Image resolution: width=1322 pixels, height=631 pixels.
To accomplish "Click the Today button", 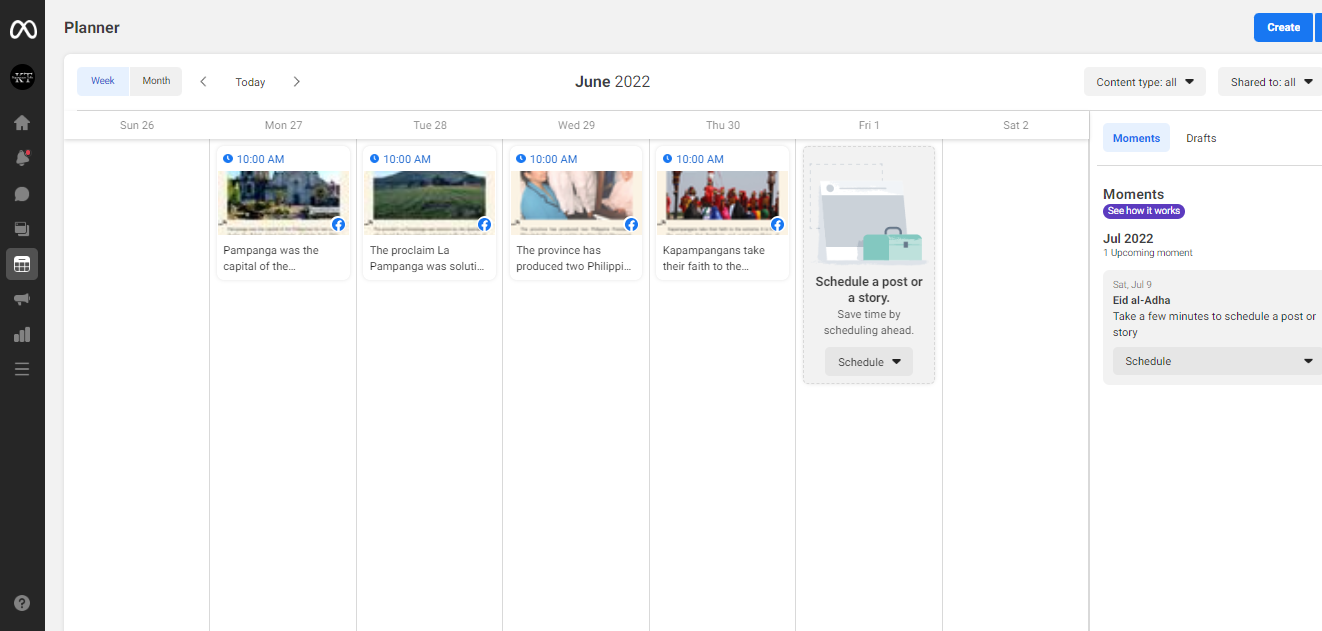I will [x=250, y=82].
